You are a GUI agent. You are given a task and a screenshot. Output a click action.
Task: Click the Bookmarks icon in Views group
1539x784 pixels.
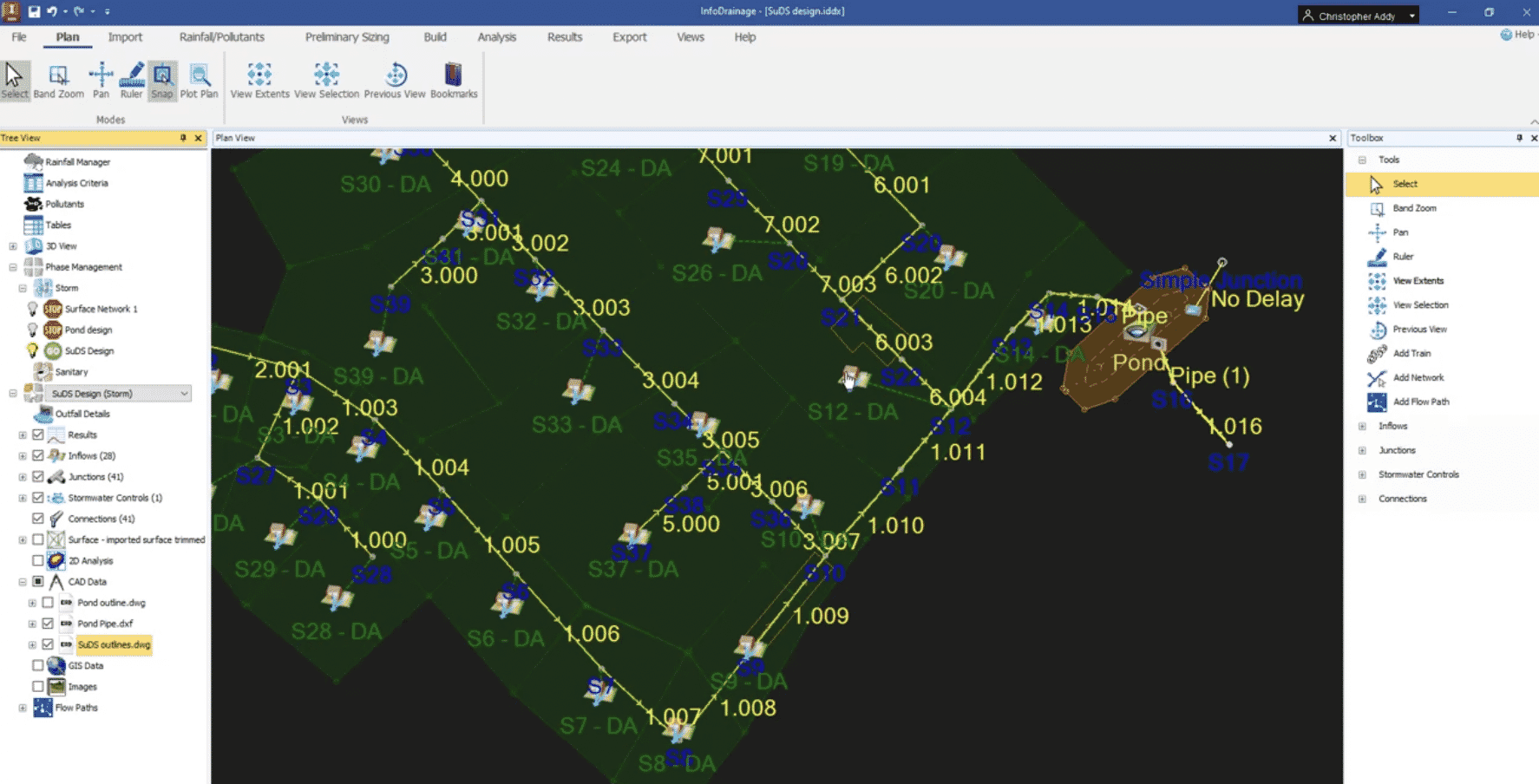453,80
